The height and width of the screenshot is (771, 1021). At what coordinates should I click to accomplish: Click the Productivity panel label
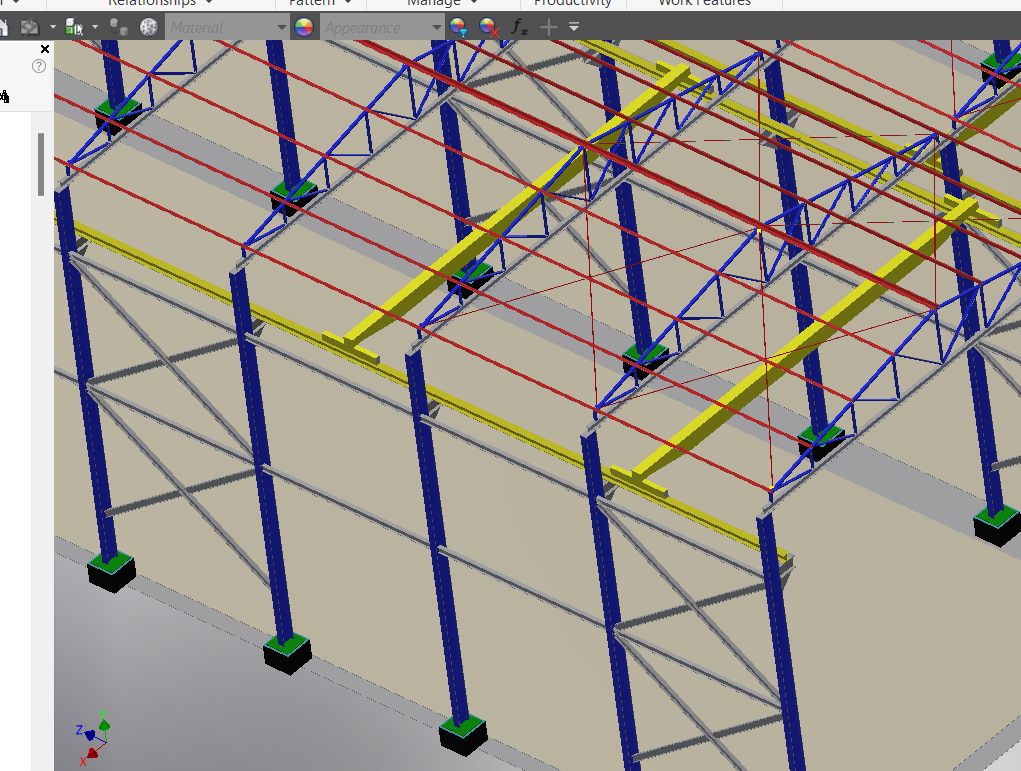pyautogui.click(x=572, y=3)
